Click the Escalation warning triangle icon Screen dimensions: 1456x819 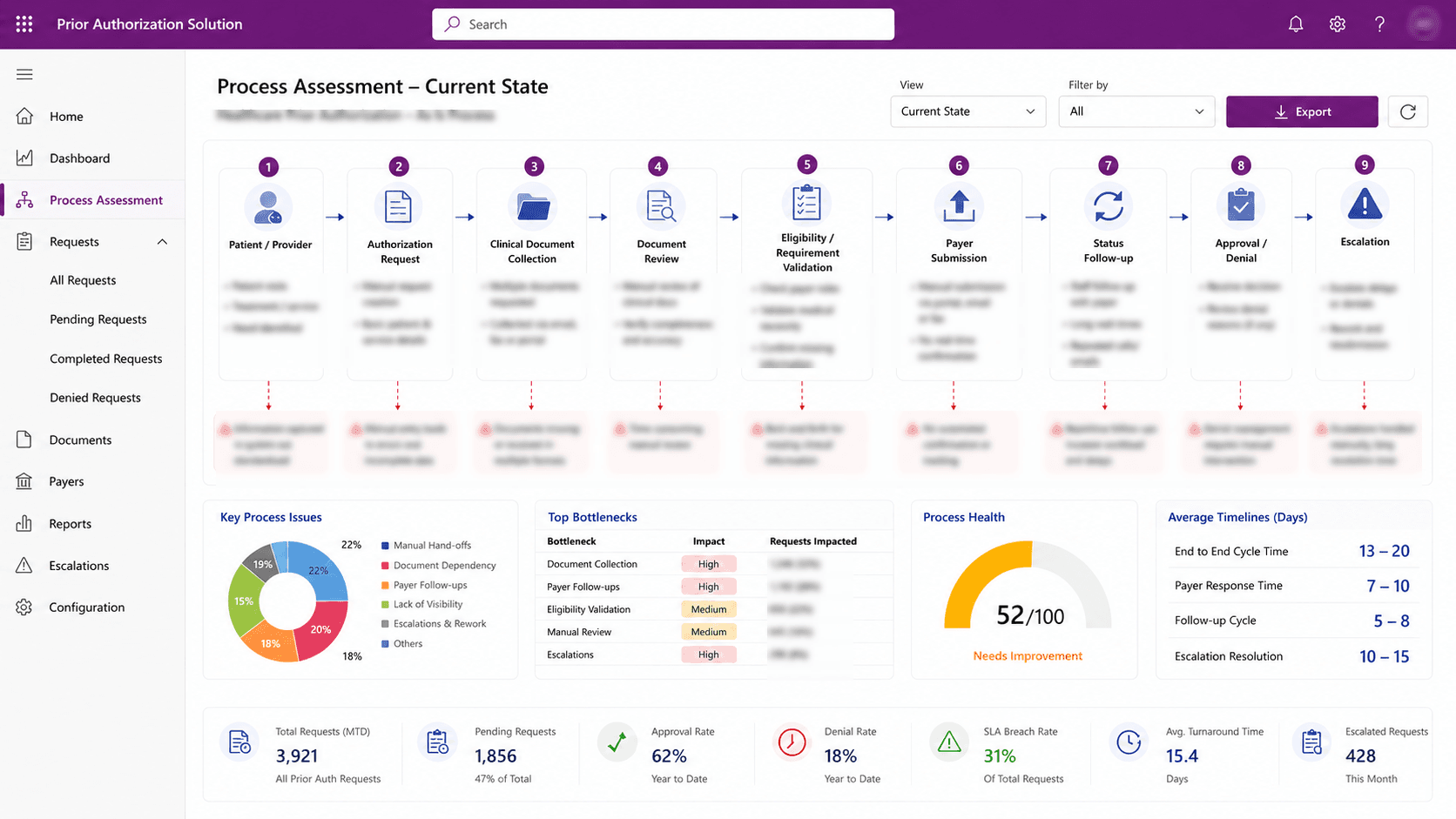(1365, 205)
